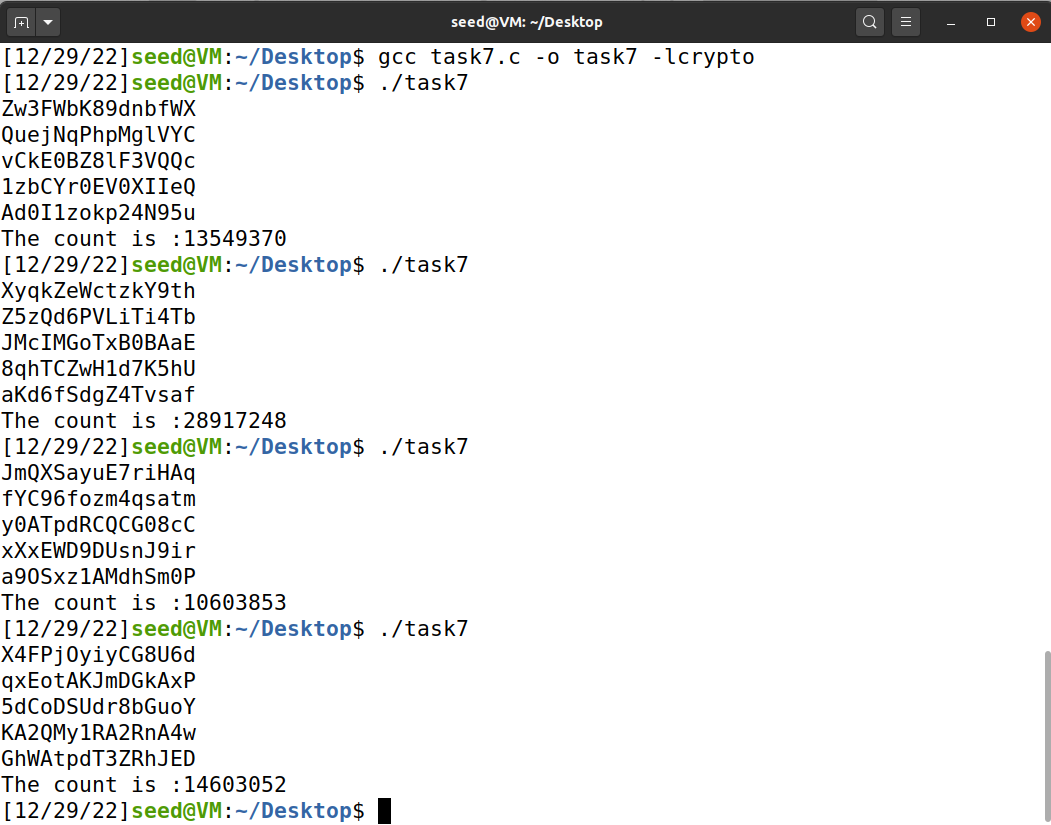1051x825 pixels.
Task: Click the gcc task7.c compile command
Action: [566, 57]
